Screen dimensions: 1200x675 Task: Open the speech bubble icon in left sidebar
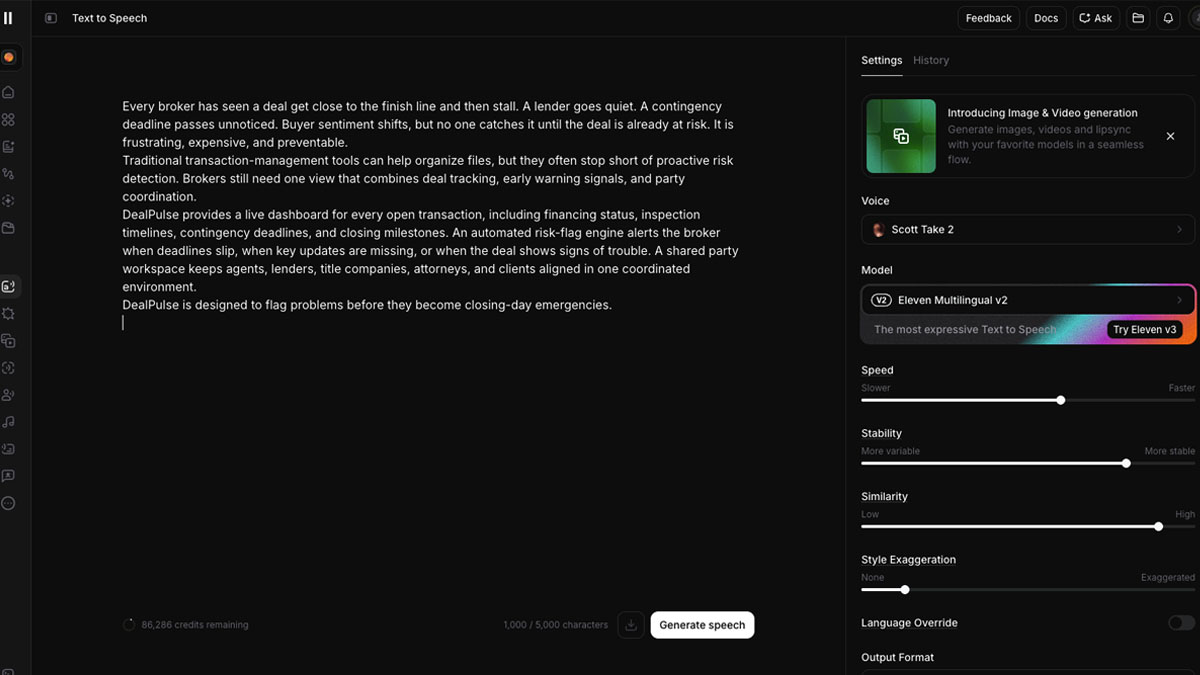(x=9, y=476)
